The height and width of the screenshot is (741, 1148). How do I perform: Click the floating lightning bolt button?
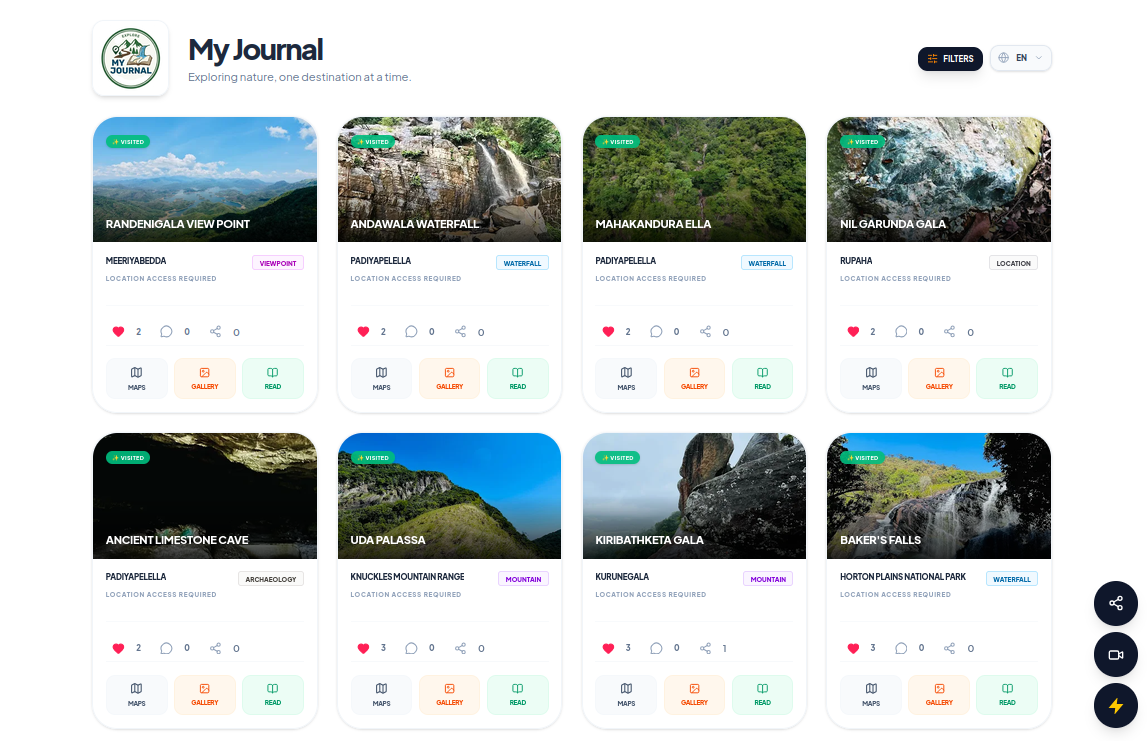click(x=1116, y=706)
